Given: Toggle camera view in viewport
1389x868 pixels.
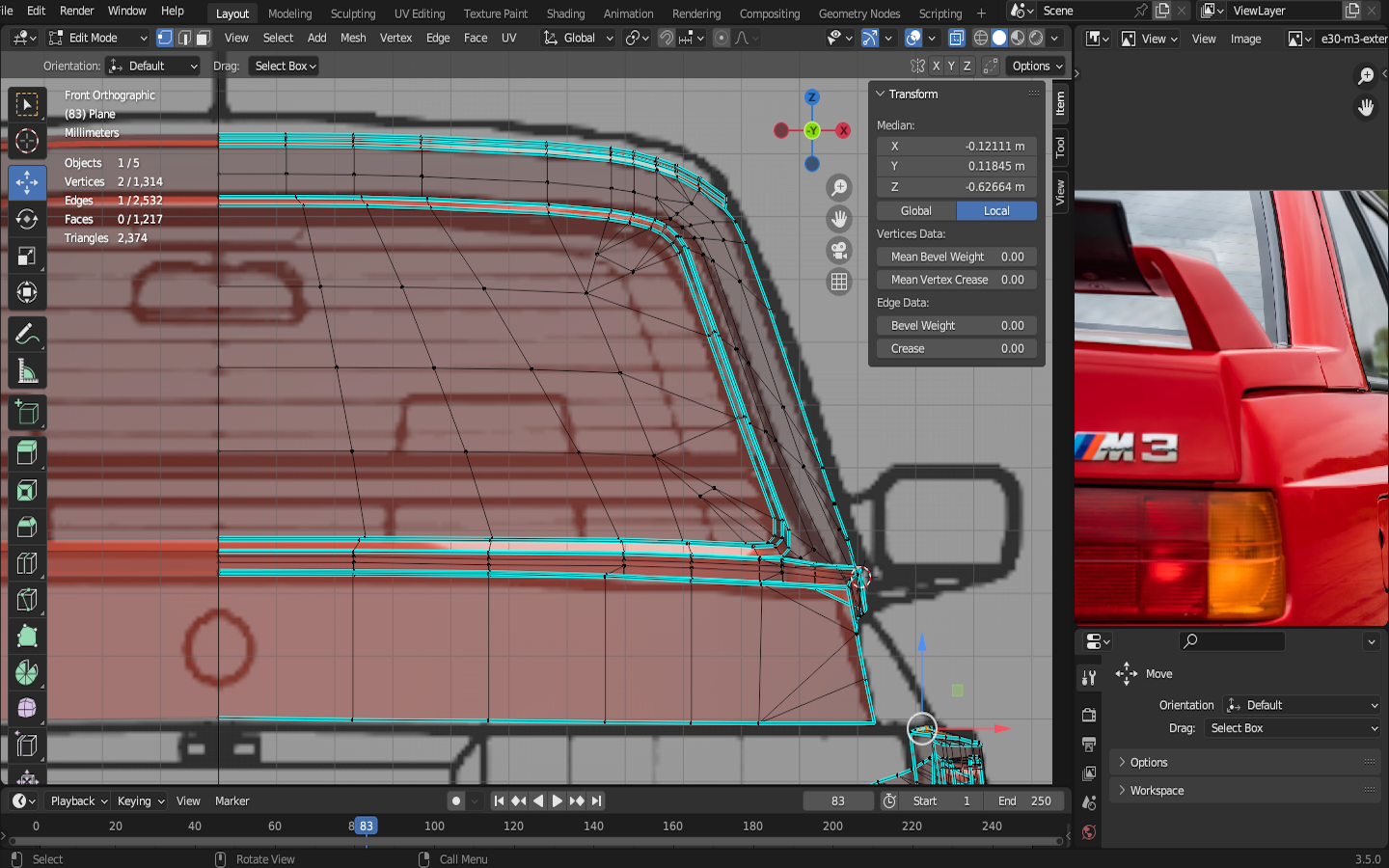Looking at the screenshot, I should pos(839,251).
